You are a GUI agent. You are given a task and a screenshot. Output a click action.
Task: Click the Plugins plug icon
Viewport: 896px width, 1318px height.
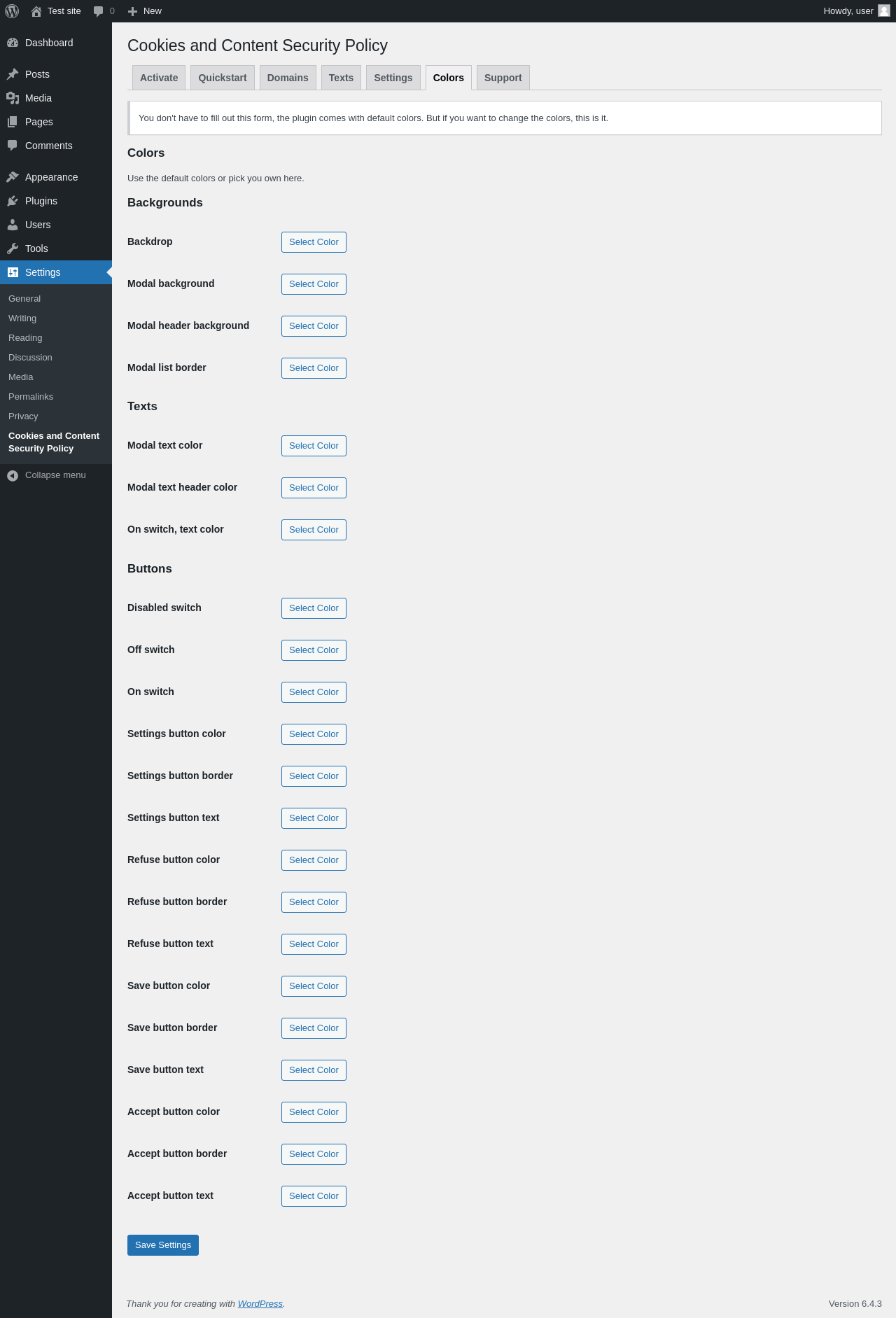tap(13, 201)
